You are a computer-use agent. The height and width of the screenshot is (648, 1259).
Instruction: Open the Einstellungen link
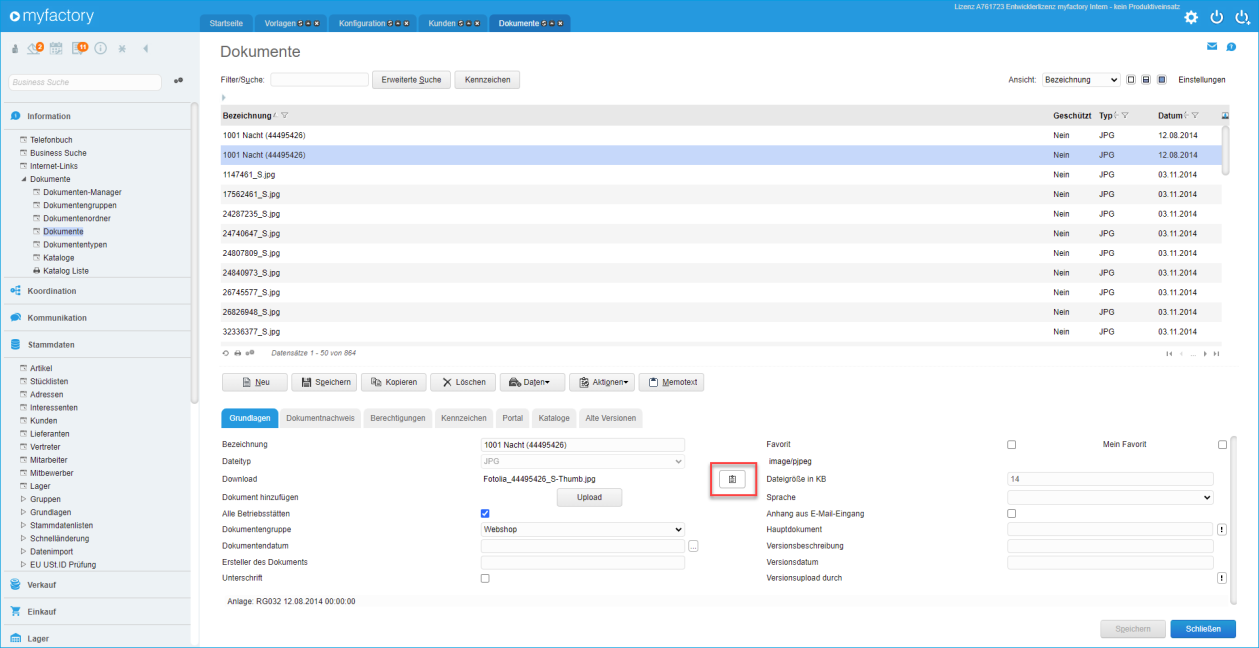coord(1200,80)
